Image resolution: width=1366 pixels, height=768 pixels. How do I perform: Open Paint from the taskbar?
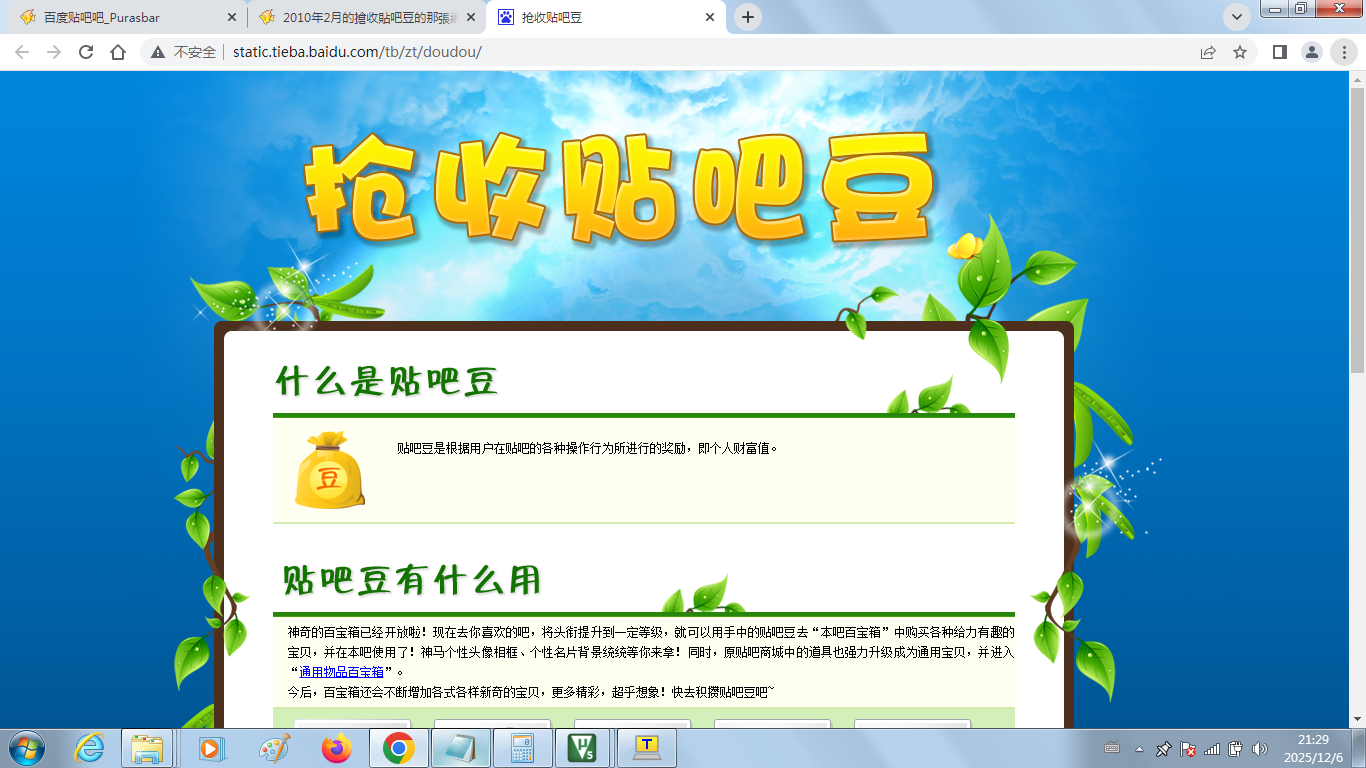(274, 748)
